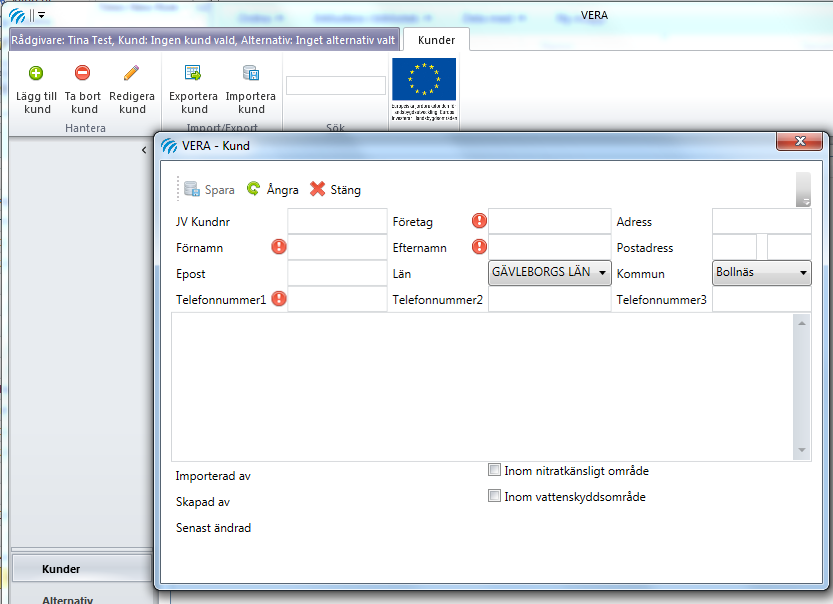833x604 pixels.
Task: Click the Efternamn validation error icon
Action: (479, 246)
